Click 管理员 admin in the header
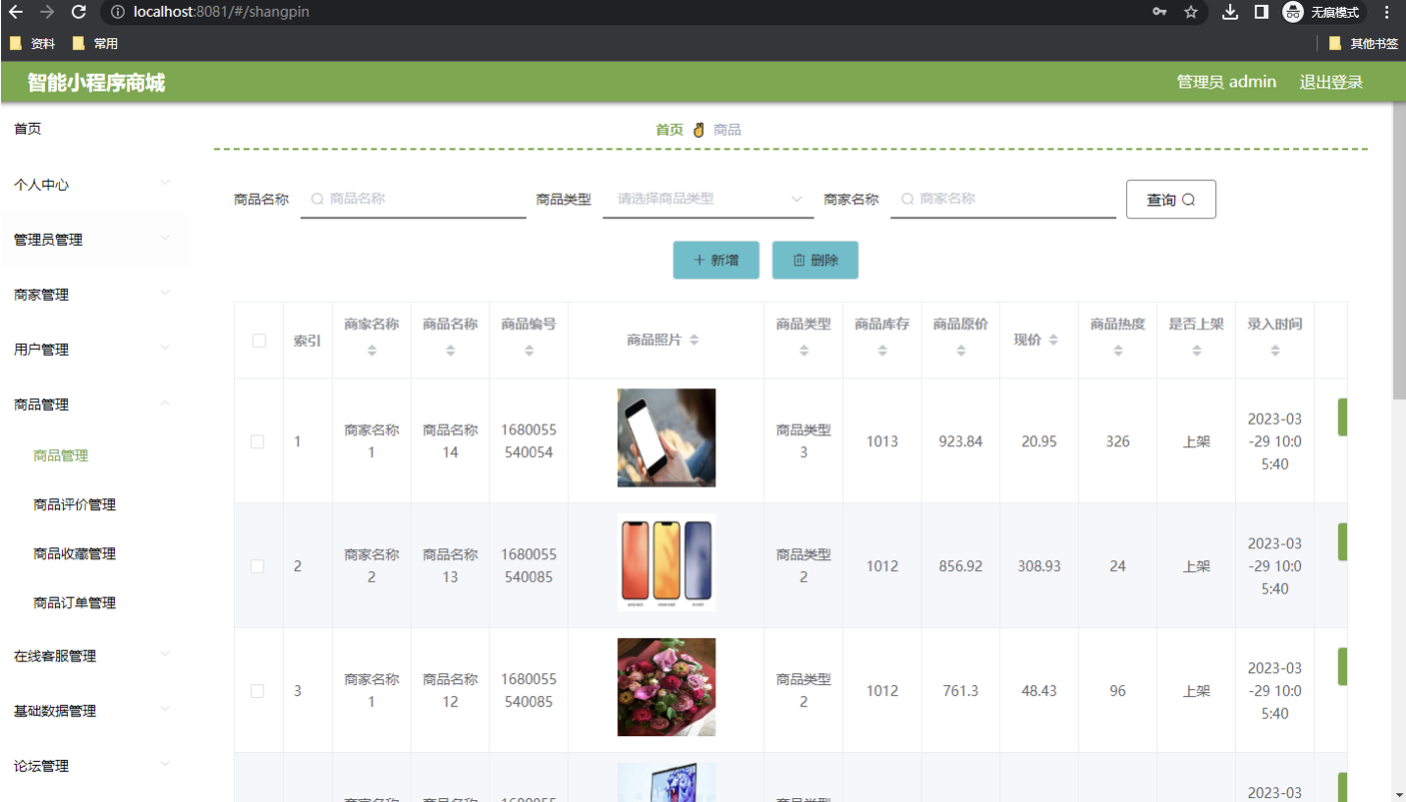Screen dimensions: 1406x802 1226,82
